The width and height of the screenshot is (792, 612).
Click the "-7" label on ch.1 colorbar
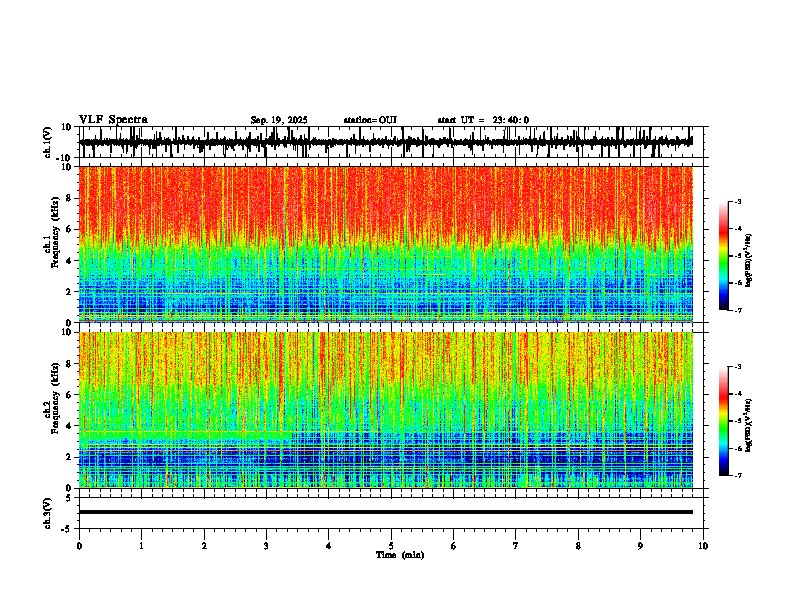[737, 310]
